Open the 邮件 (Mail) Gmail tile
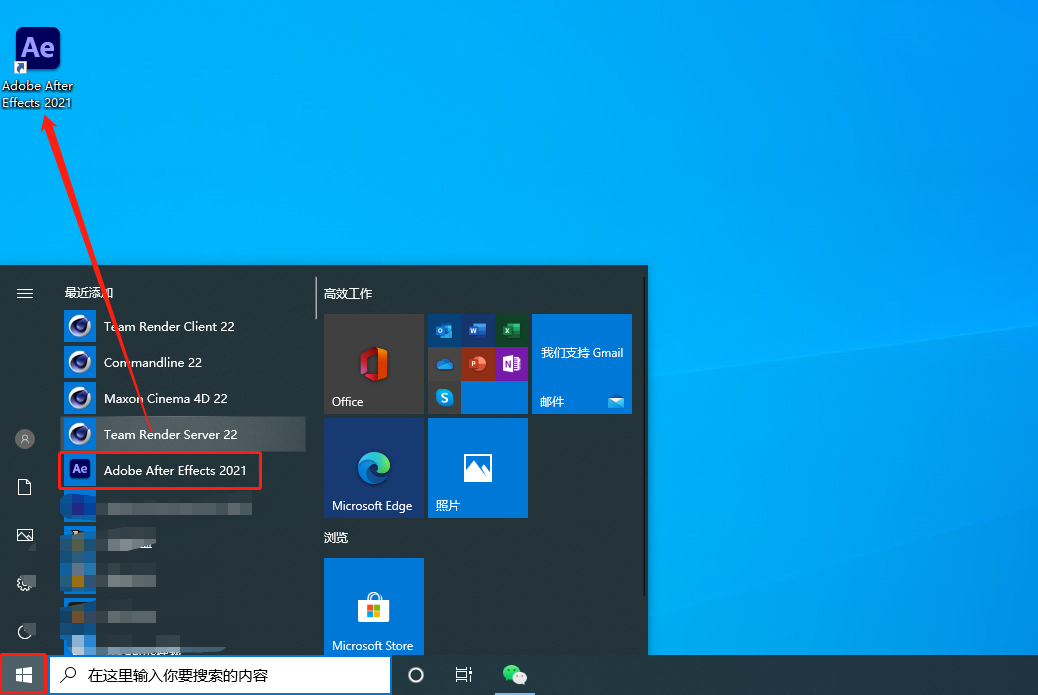The image size is (1038, 695). [582, 364]
